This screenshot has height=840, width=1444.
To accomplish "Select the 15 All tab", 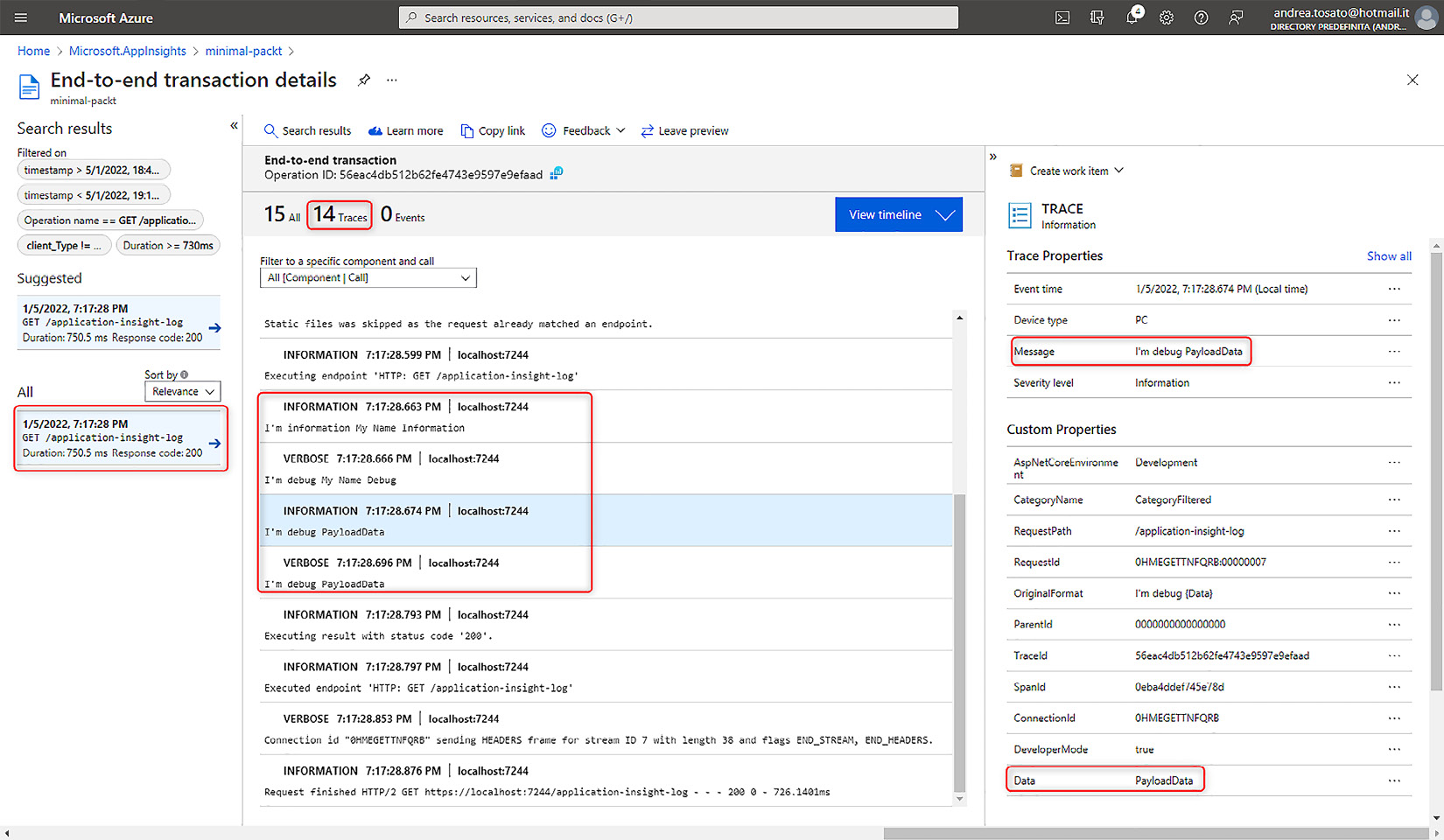I will pos(282,214).
